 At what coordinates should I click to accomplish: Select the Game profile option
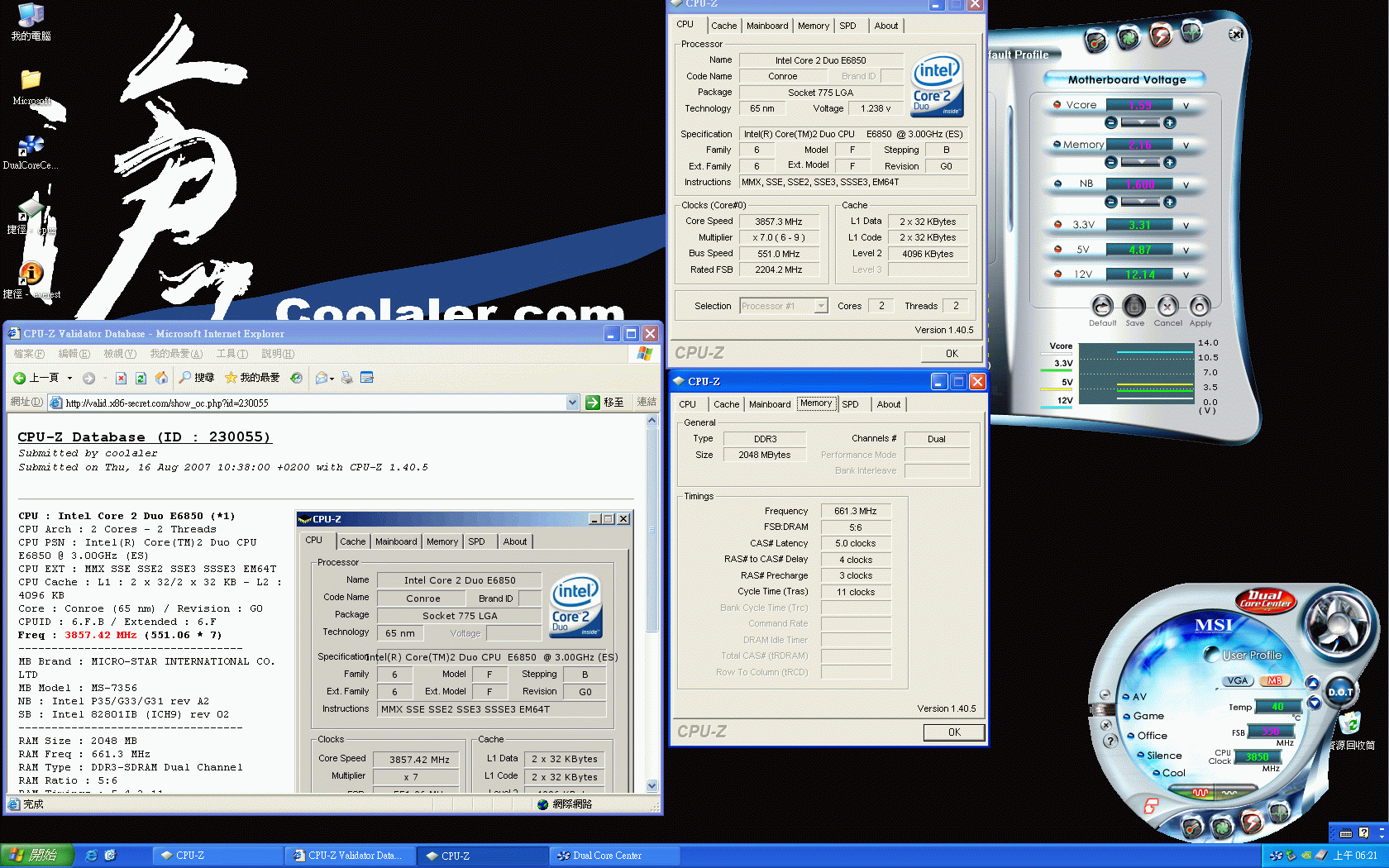[x=1145, y=716]
